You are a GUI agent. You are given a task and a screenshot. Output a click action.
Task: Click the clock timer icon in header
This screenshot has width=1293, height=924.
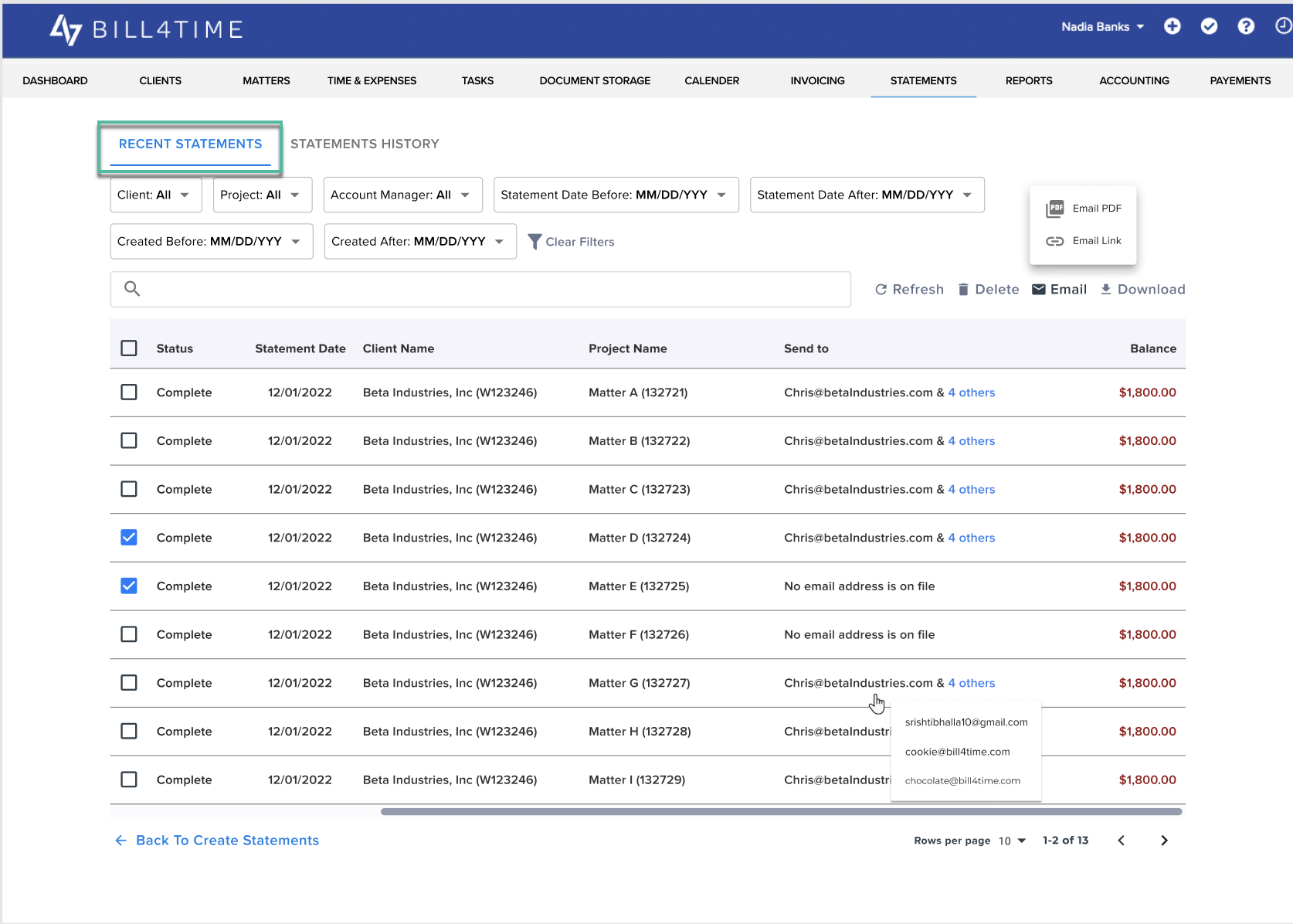click(1283, 26)
